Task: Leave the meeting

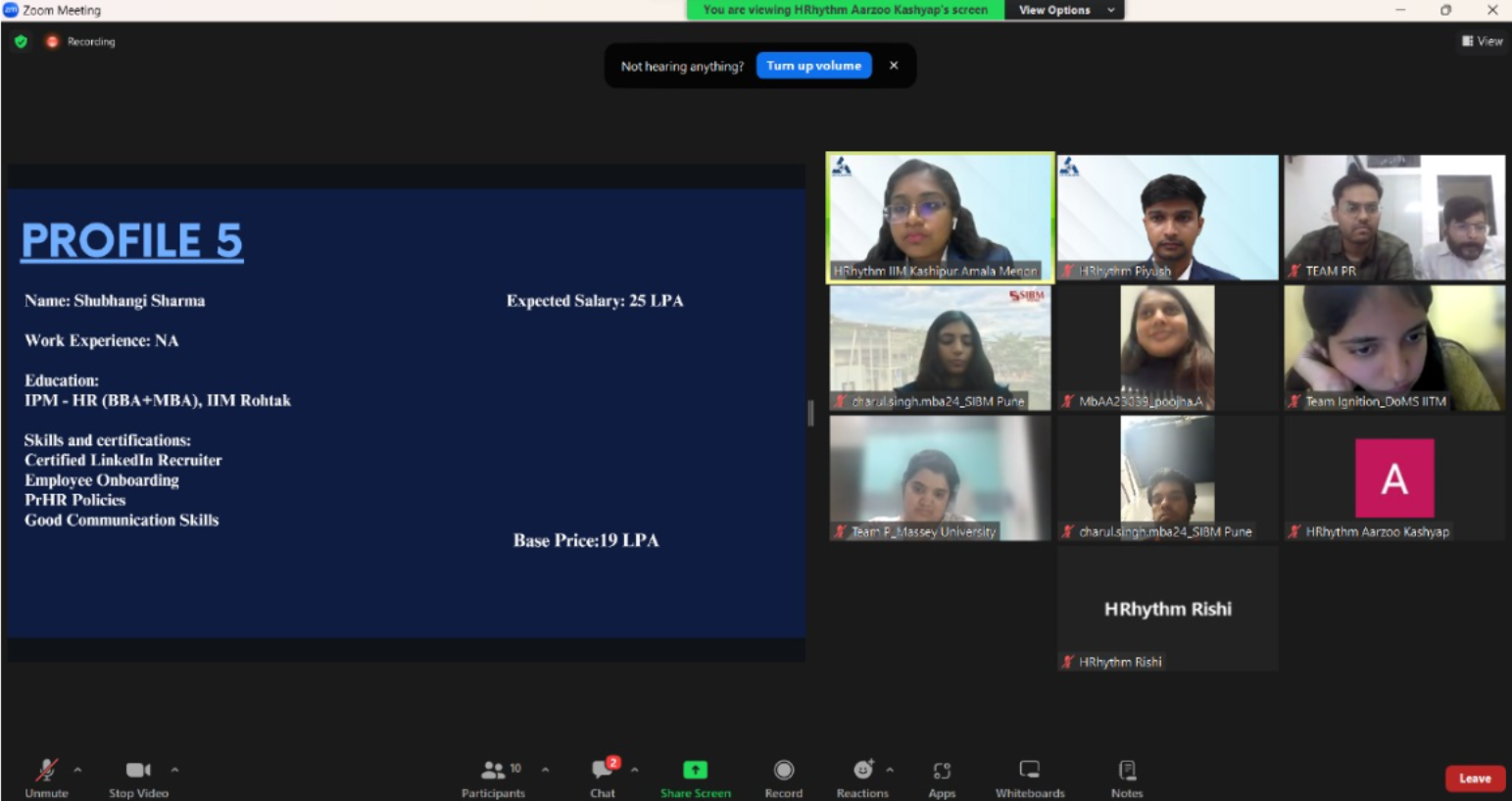Action: click(x=1475, y=778)
